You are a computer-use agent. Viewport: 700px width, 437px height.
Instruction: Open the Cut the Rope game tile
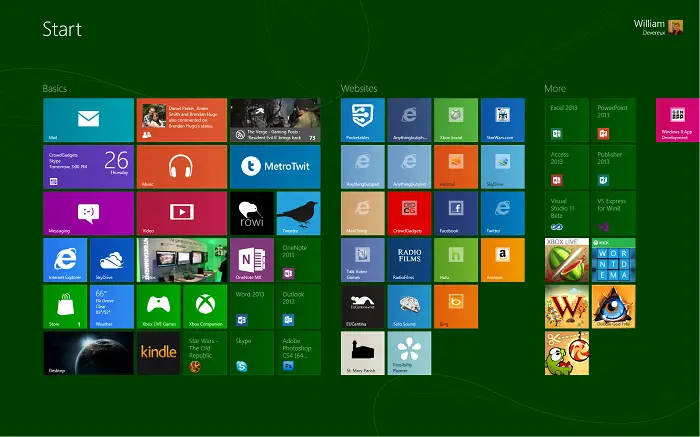[567, 353]
